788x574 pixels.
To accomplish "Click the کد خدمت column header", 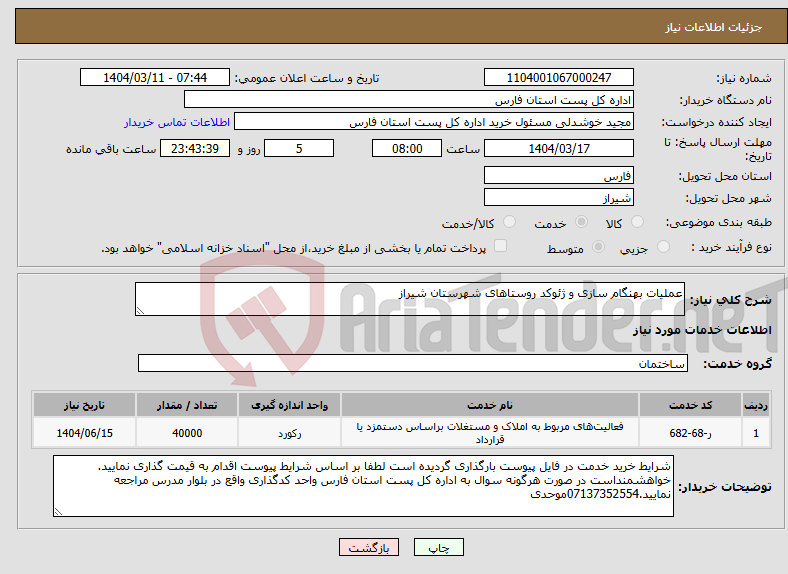I will [691, 405].
